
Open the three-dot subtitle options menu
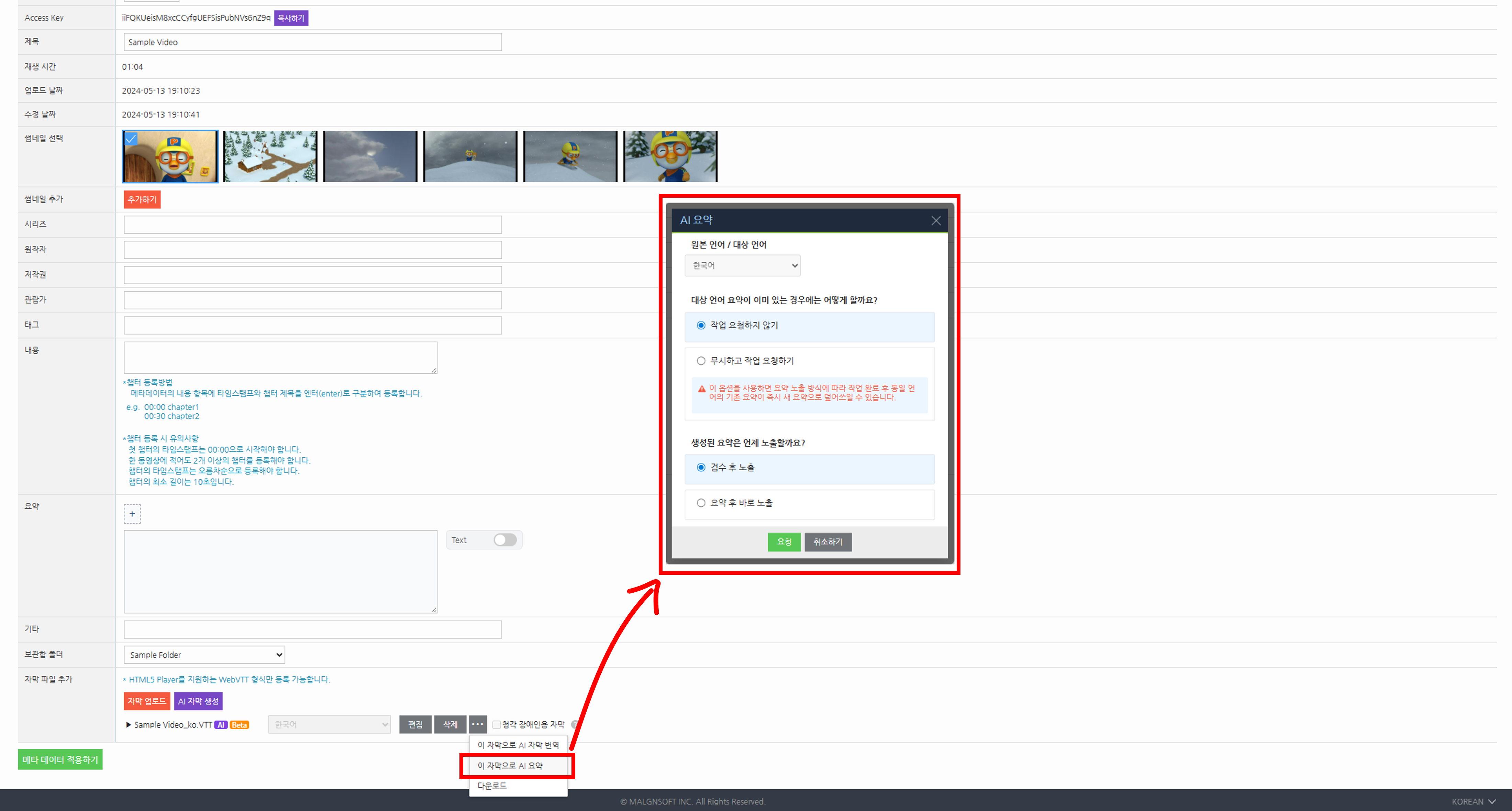coord(478,724)
